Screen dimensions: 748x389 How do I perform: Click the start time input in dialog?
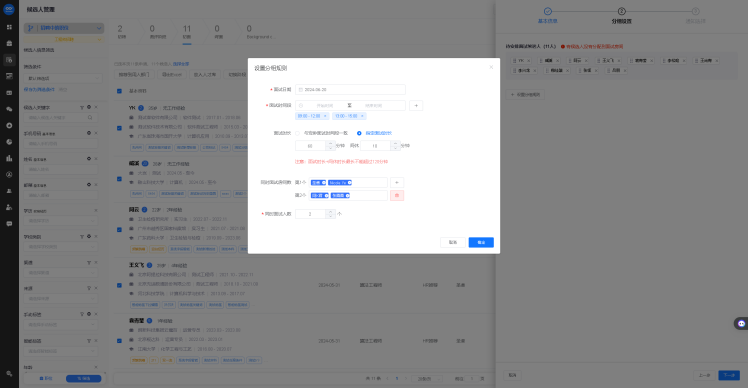pyautogui.click(x=324, y=105)
